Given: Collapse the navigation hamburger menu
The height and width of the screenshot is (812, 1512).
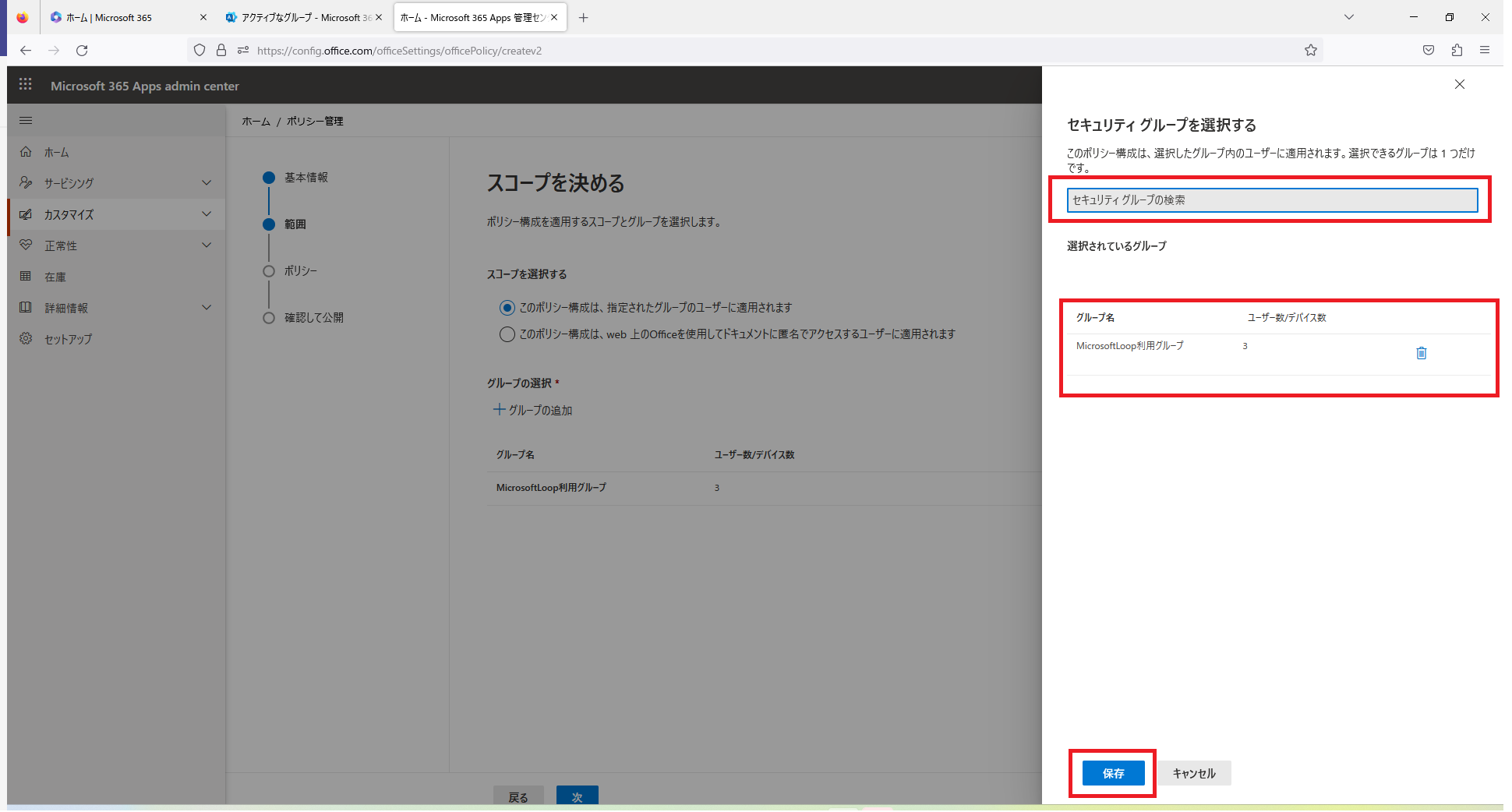Looking at the screenshot, I should pos(26,121).
